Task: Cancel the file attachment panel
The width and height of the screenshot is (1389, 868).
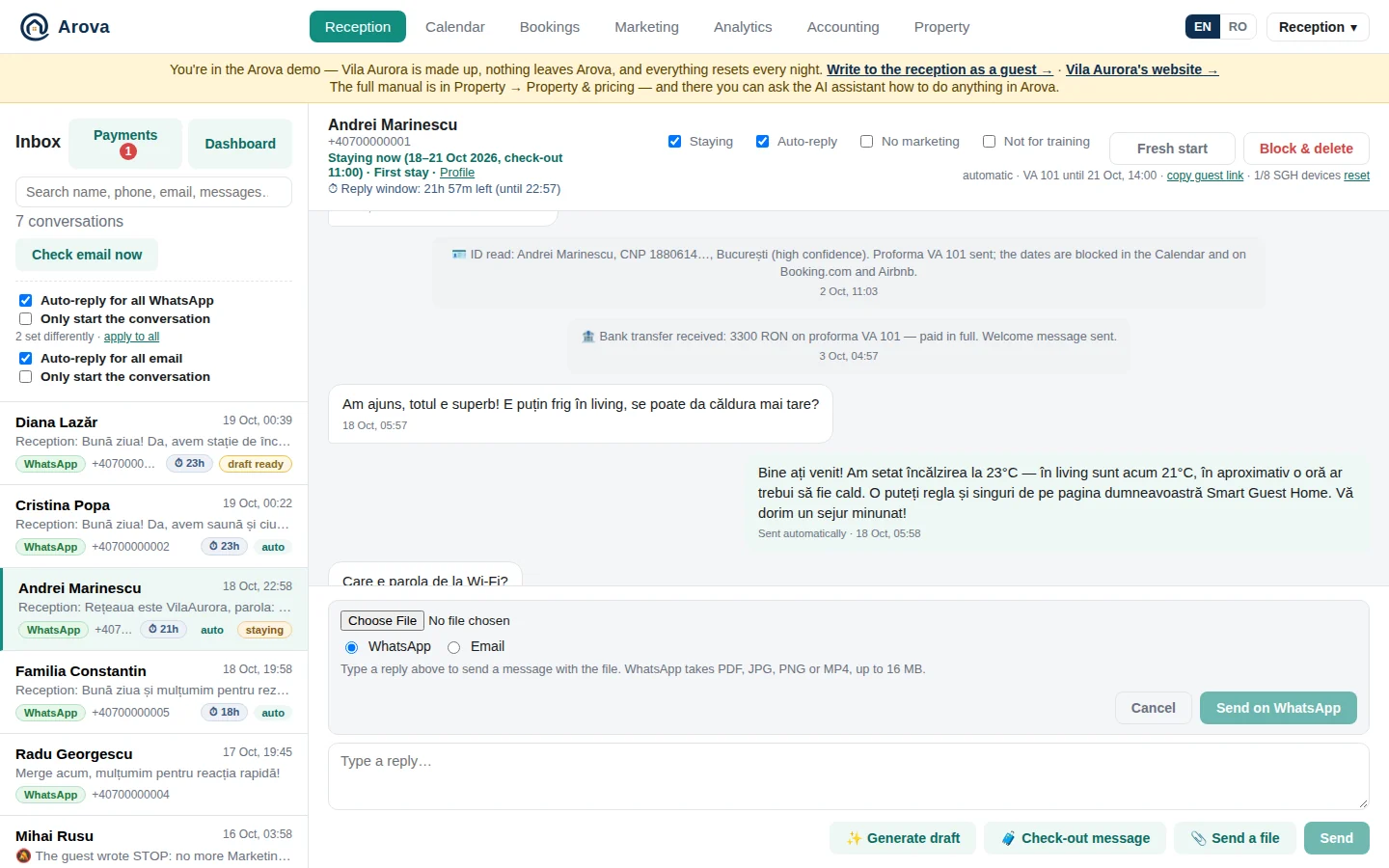Action: (x=1154, y=708)
